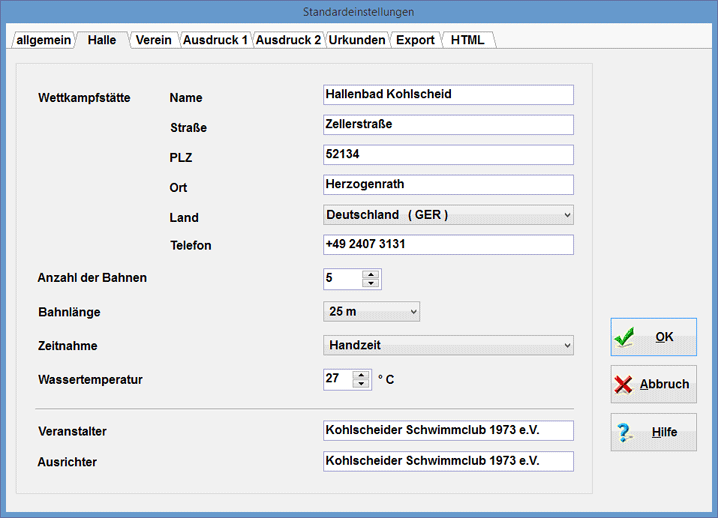Image resolution: width=718 pixels, height=518 pixels.
Task: Switch to the allgemein tab
Action: click(x=41, y=40)
